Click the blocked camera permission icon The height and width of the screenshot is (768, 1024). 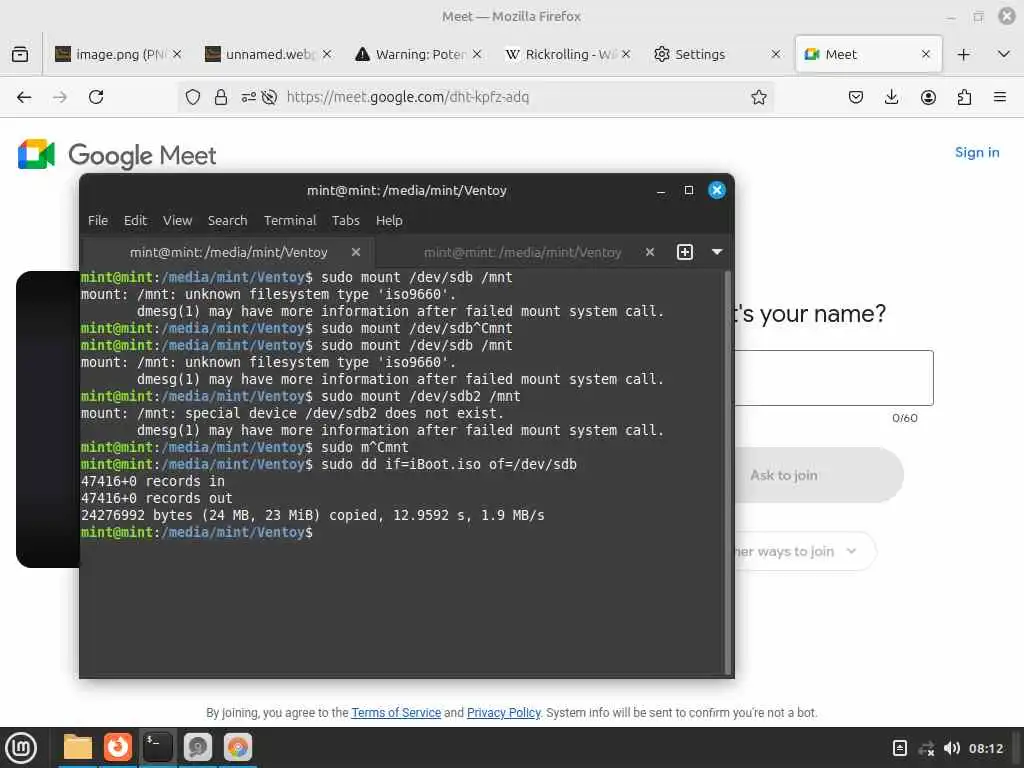269,97
